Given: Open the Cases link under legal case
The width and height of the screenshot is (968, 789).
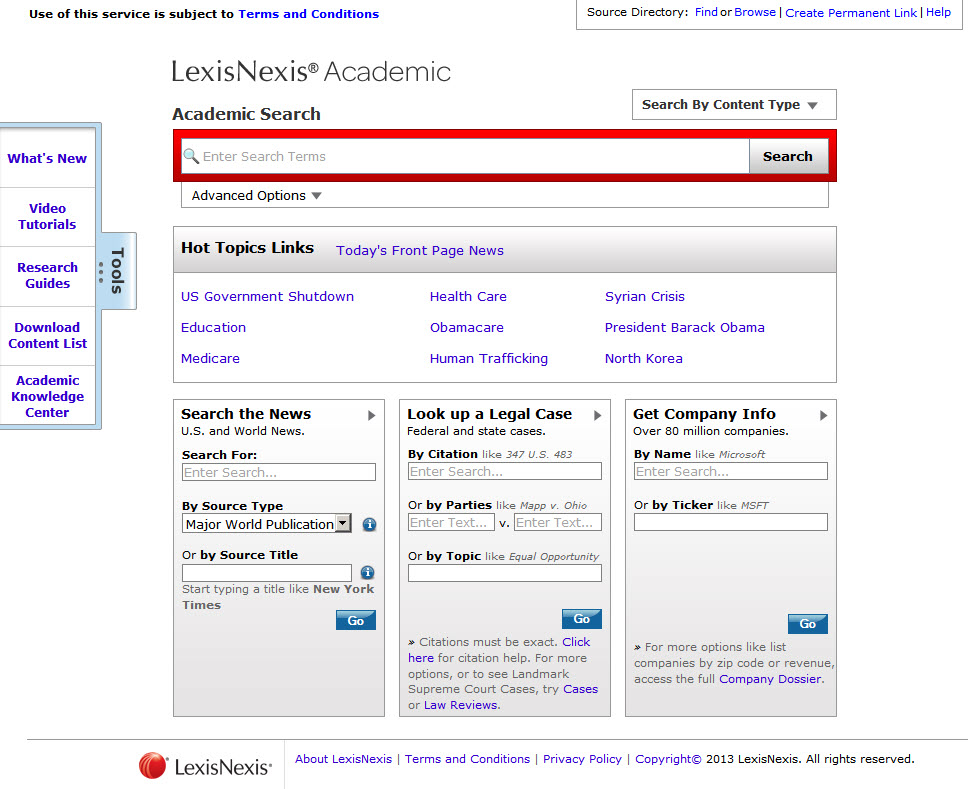Looking at the screenshot, I should 580,689.
